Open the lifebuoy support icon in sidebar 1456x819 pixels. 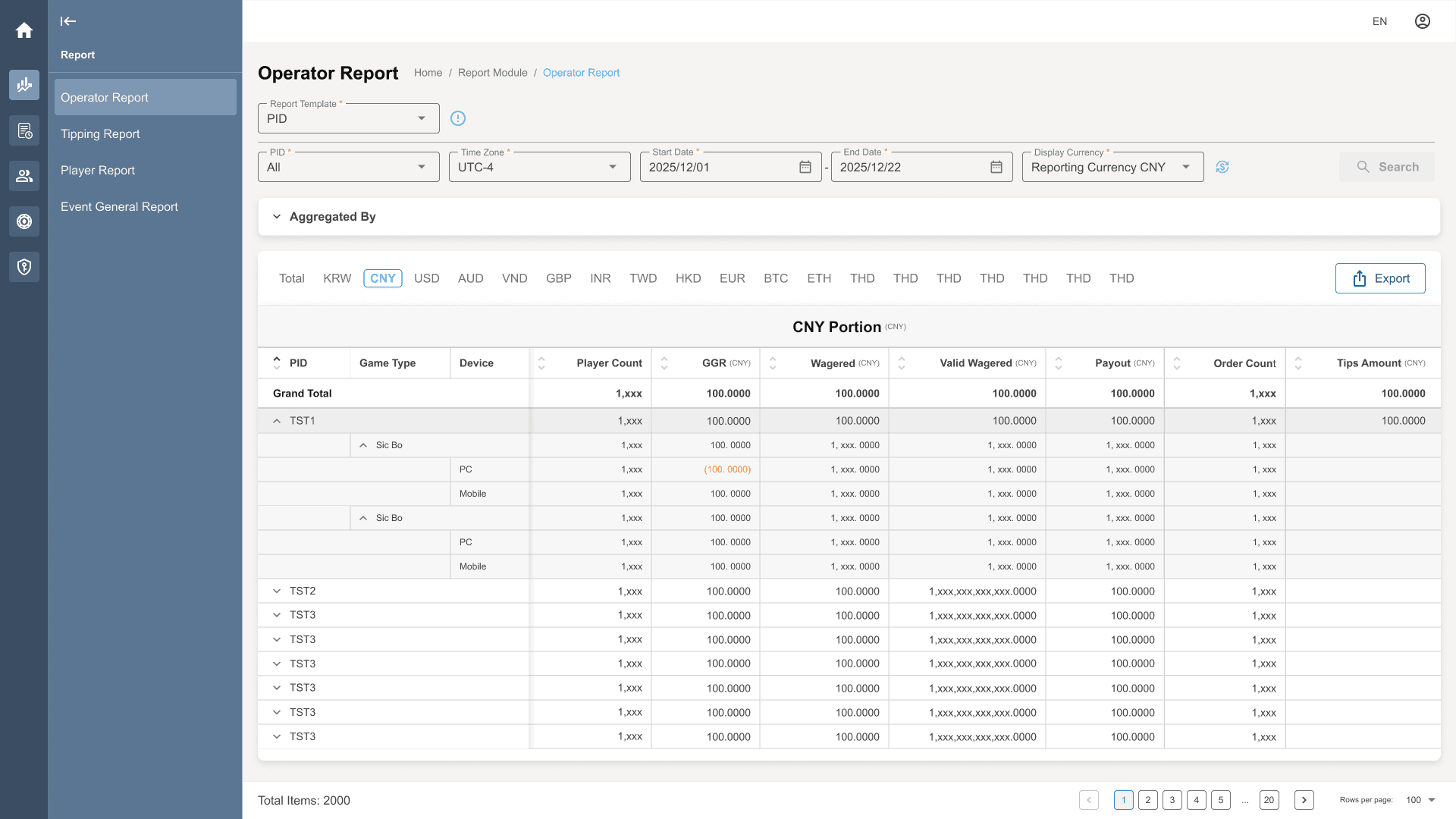tap(24, 221)
